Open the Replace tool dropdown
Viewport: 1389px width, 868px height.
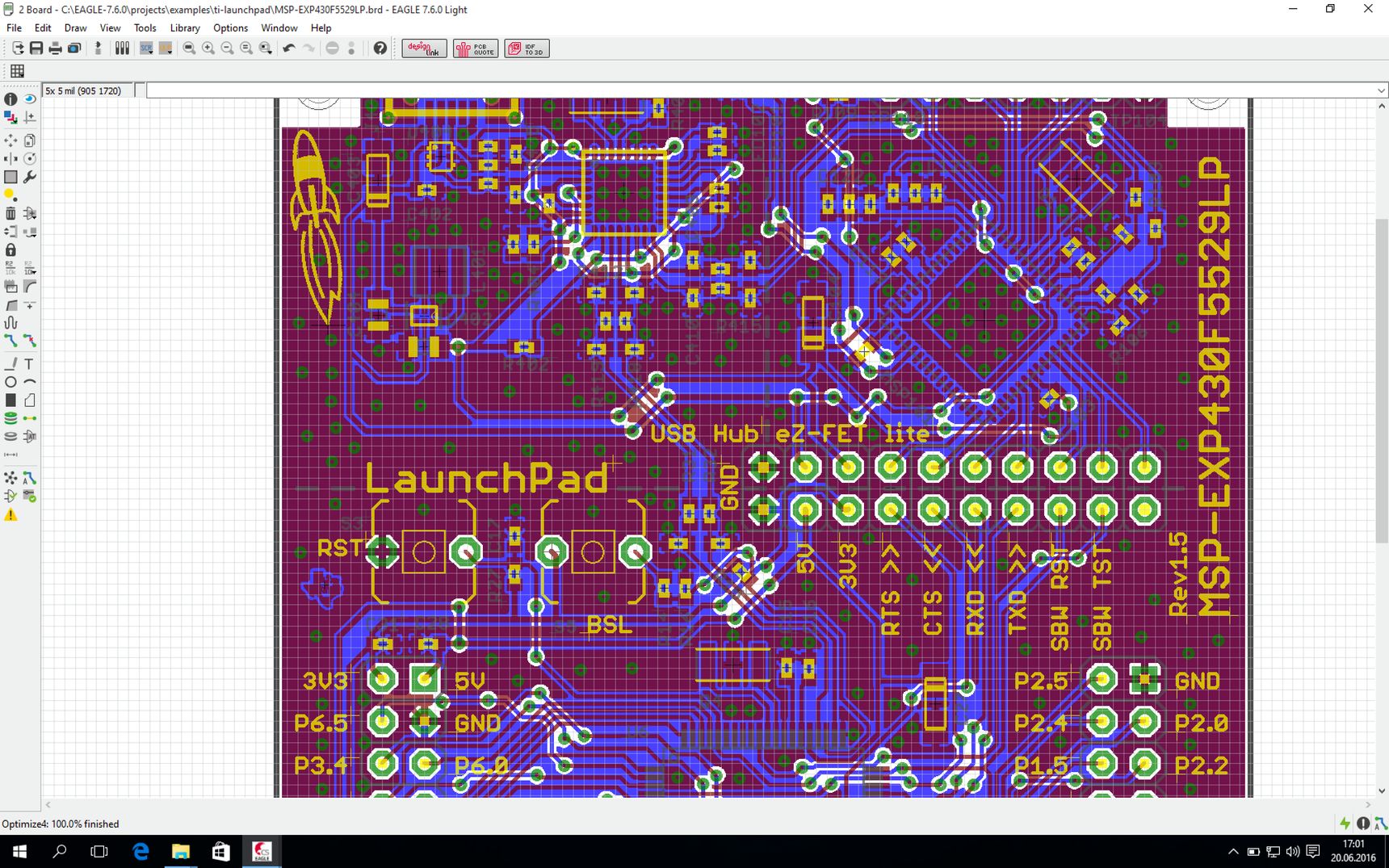coord(30,232)
